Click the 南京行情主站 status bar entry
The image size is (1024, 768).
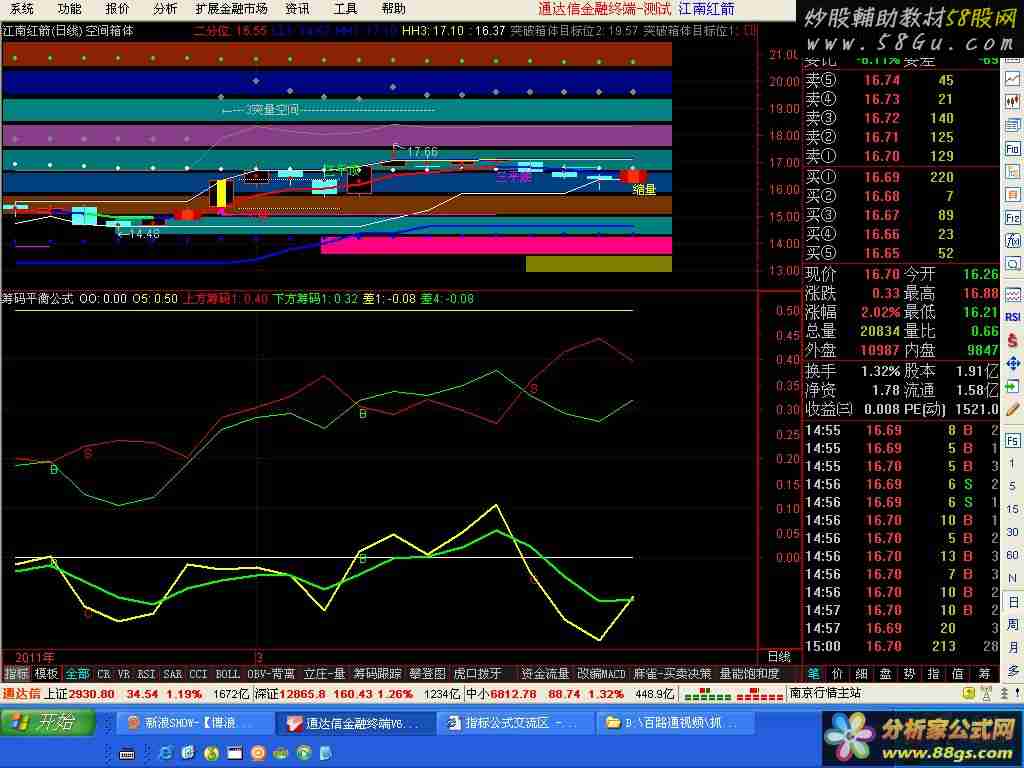coord(825,693)
